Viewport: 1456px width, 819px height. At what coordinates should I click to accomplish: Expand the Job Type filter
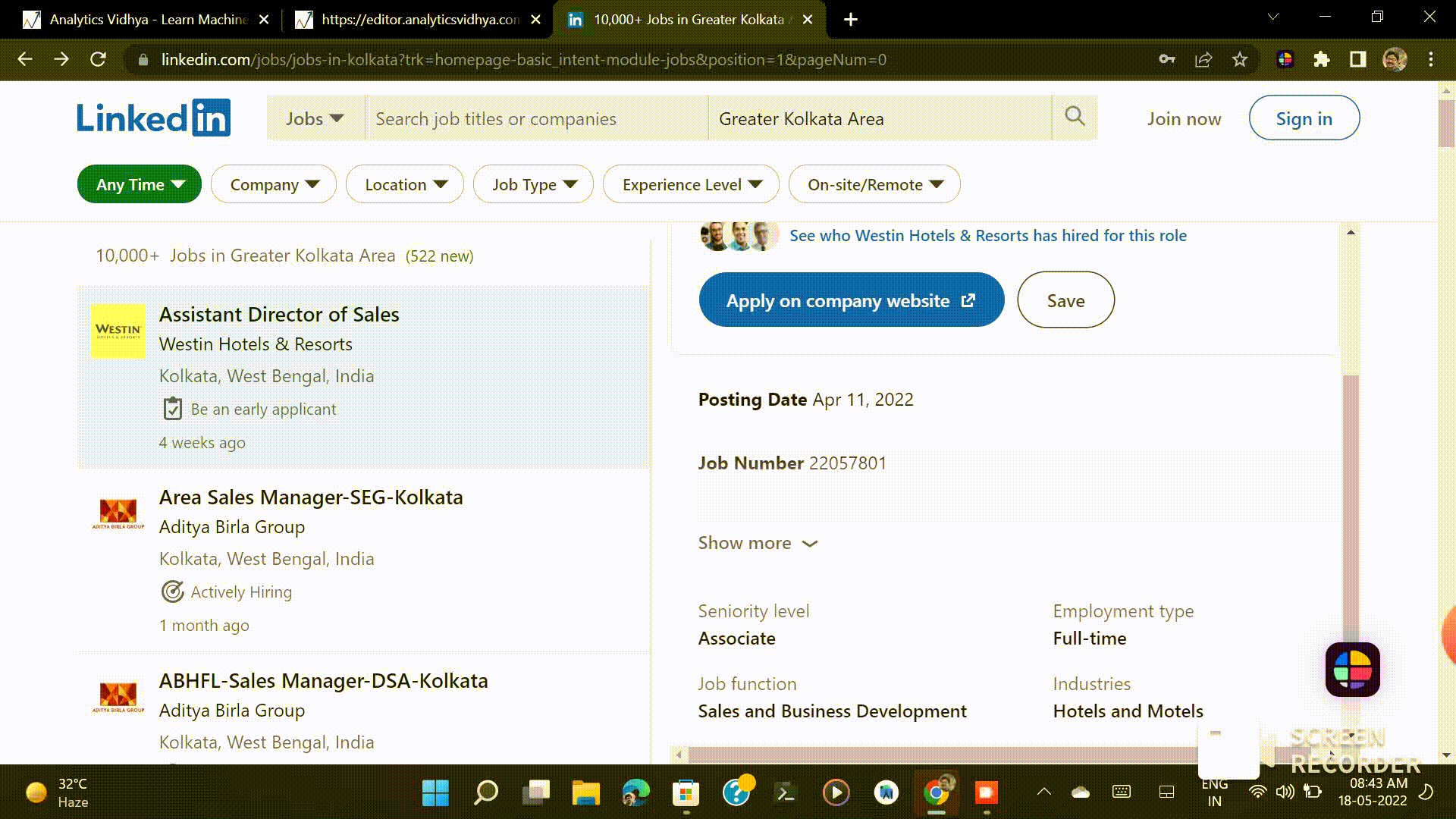[x=533, y=184]
